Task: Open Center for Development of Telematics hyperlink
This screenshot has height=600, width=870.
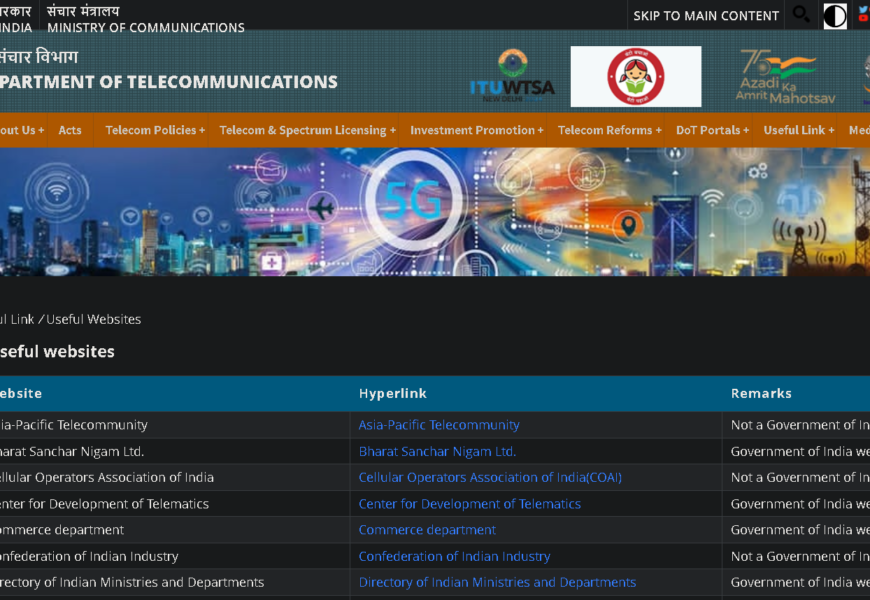Action: (x=469, y=503)
